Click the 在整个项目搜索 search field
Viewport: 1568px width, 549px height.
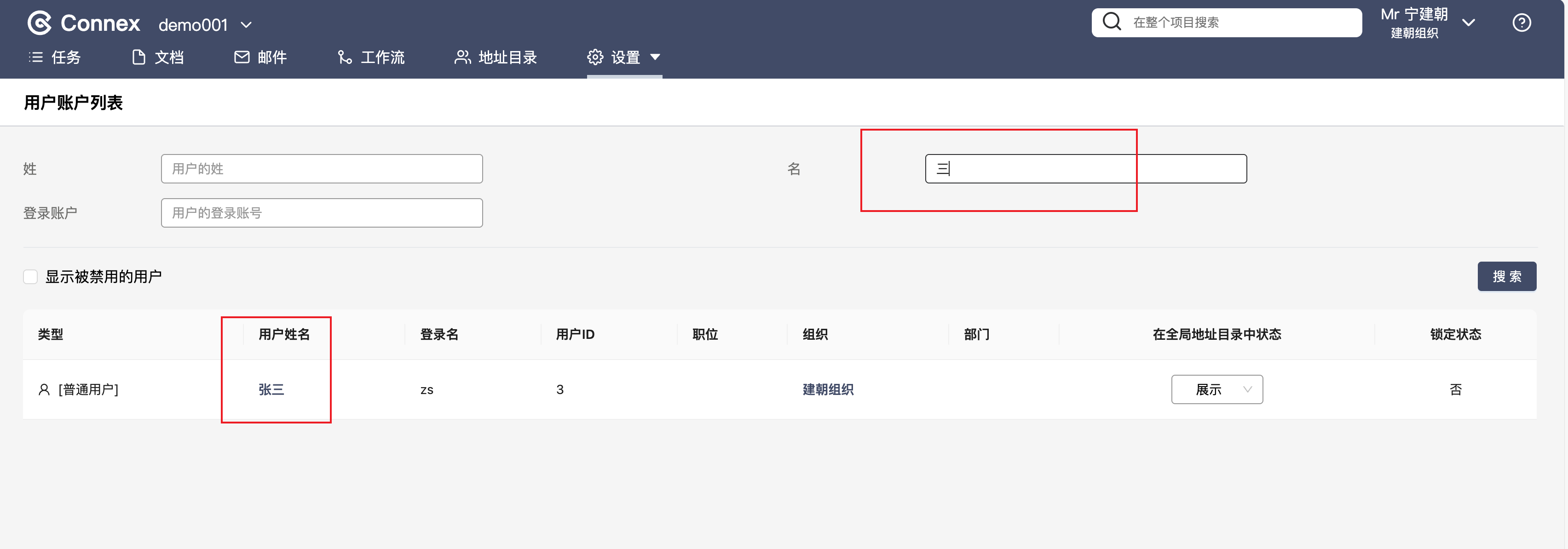tap(1236, 23)
